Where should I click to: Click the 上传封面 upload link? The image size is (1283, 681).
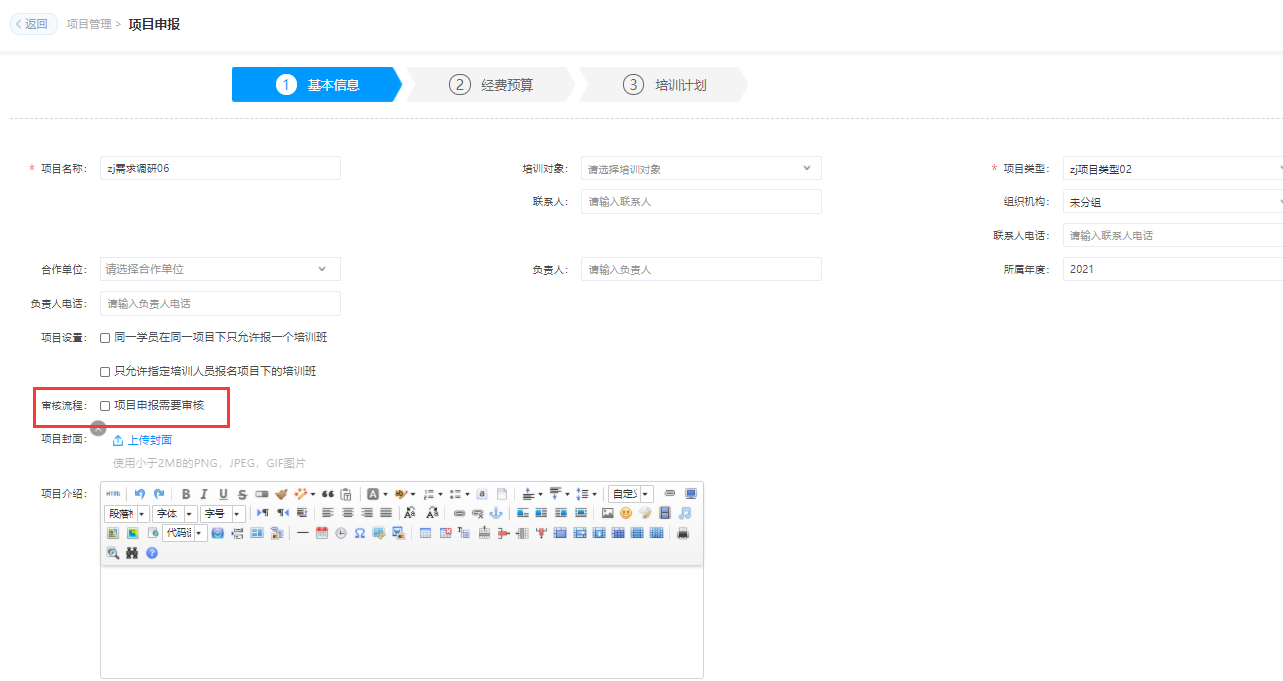point(143,440)
